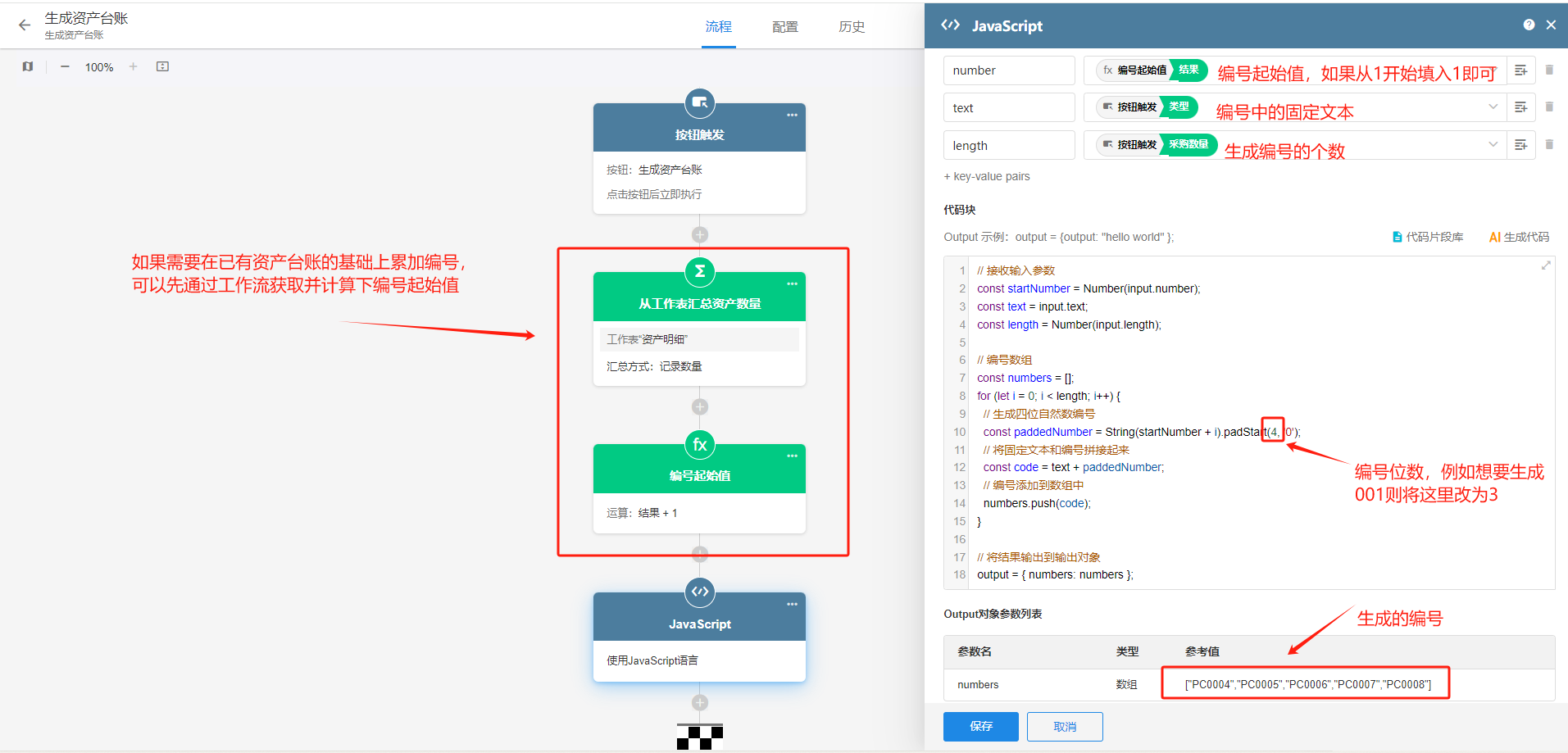Add a node below the 编号起始值 node

[700, 554]
